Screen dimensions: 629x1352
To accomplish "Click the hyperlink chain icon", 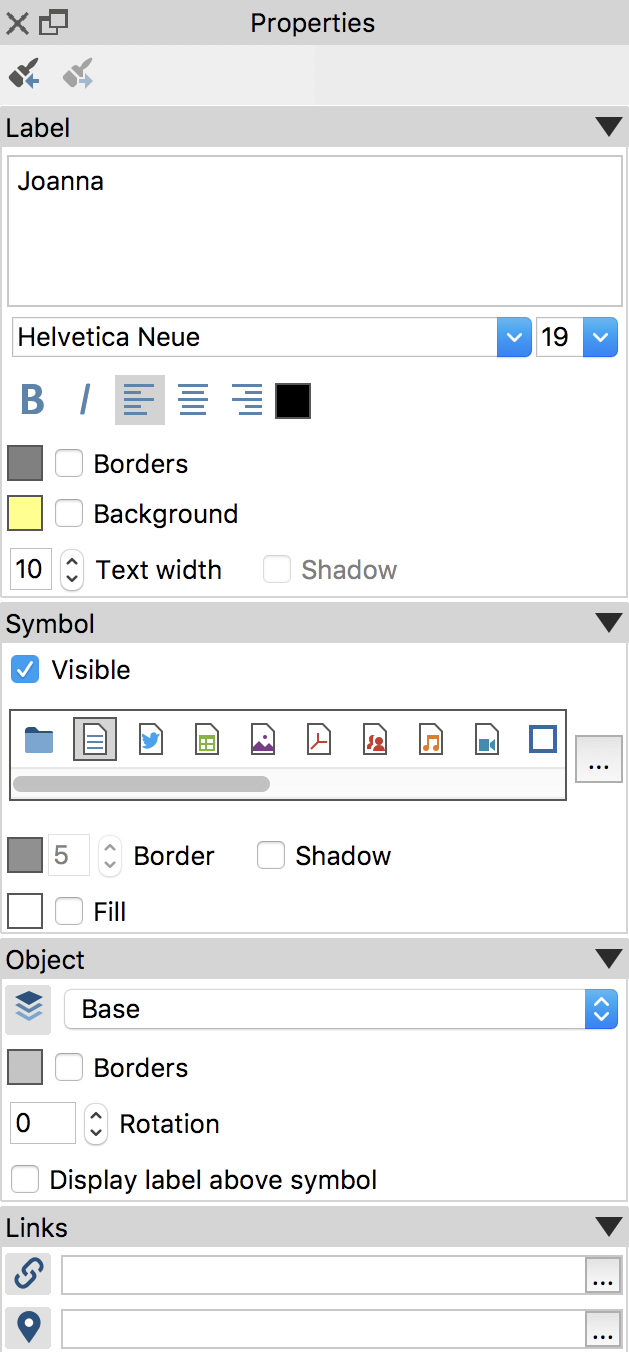I will pyautogui.click(x=28, y=1274).
